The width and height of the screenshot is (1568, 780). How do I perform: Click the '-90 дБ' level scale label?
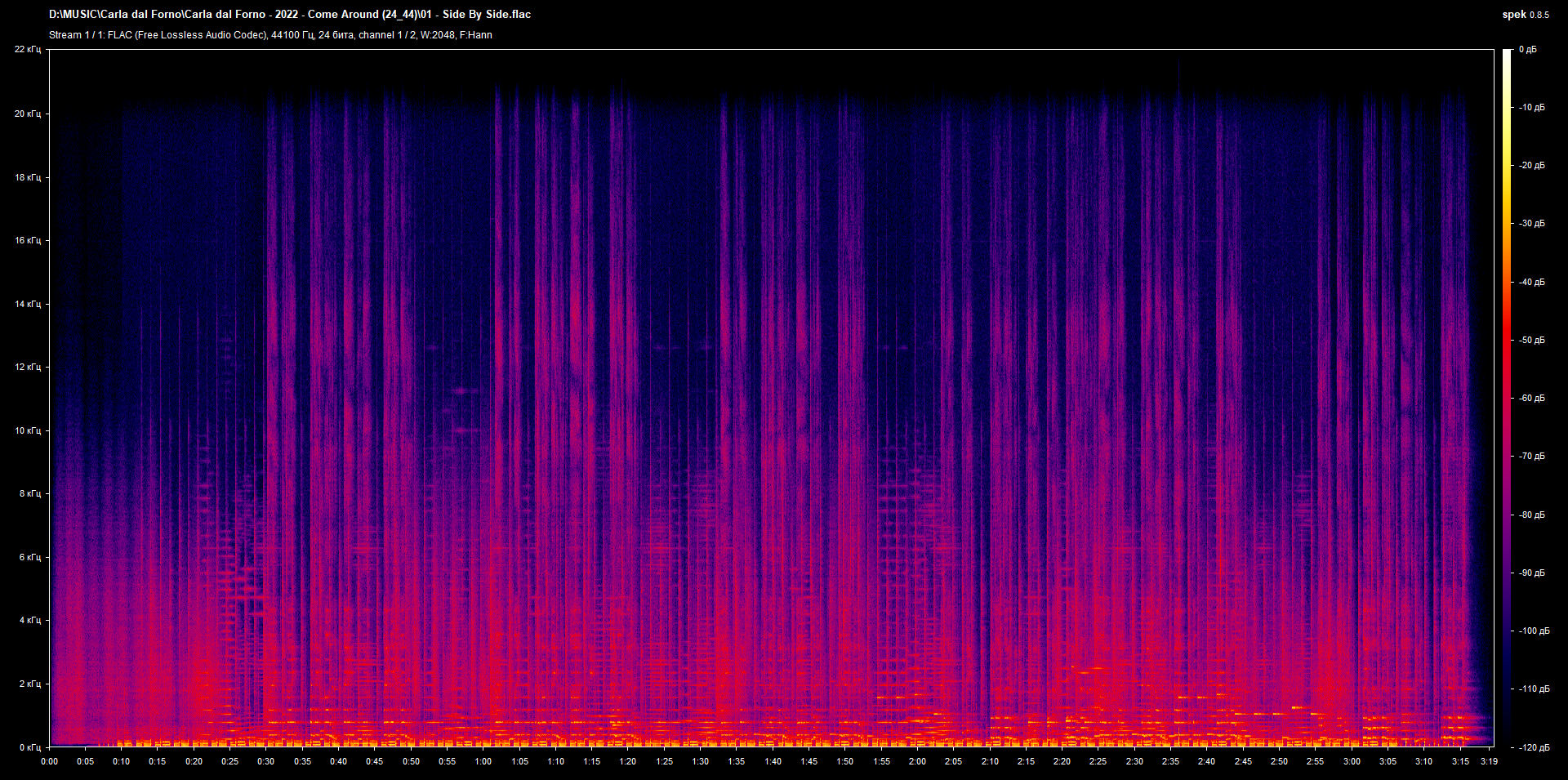pos(1531,573)
